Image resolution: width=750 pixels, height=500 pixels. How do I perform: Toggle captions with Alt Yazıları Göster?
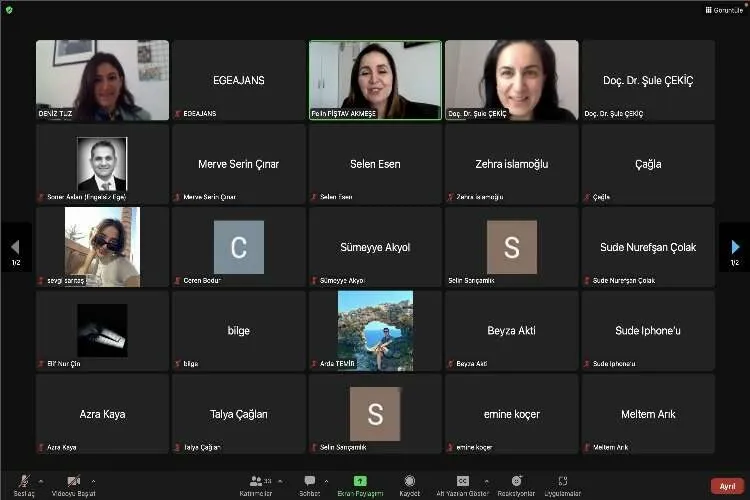click(463, 484)
